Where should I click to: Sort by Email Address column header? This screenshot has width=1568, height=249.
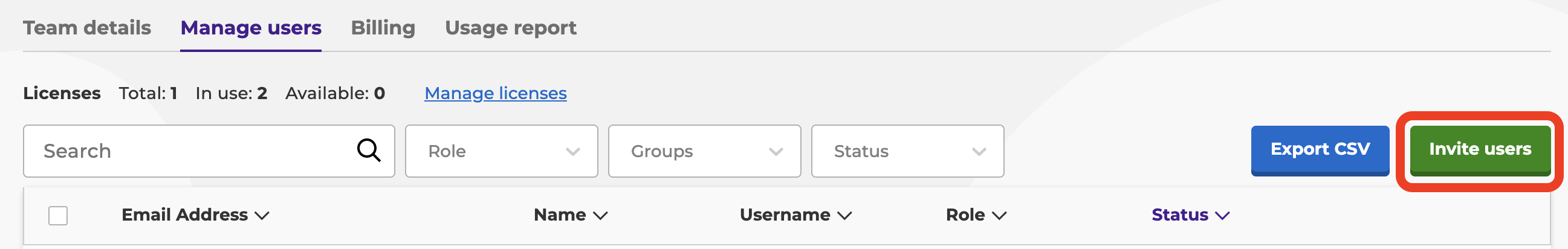point(184,215)
